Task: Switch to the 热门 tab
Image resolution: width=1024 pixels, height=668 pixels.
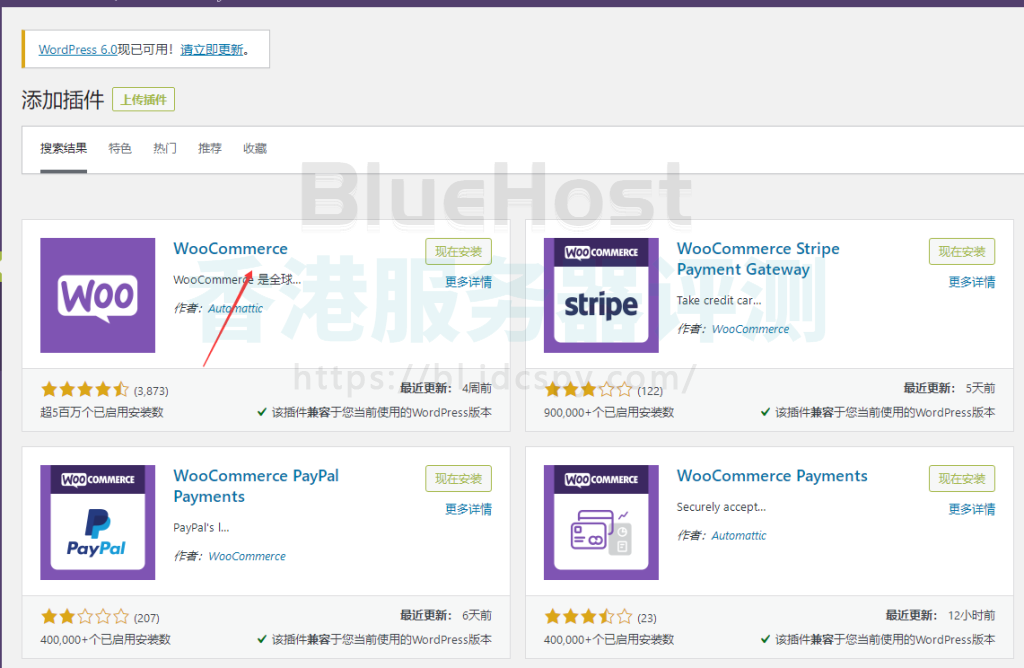Action: click(165, 148)
